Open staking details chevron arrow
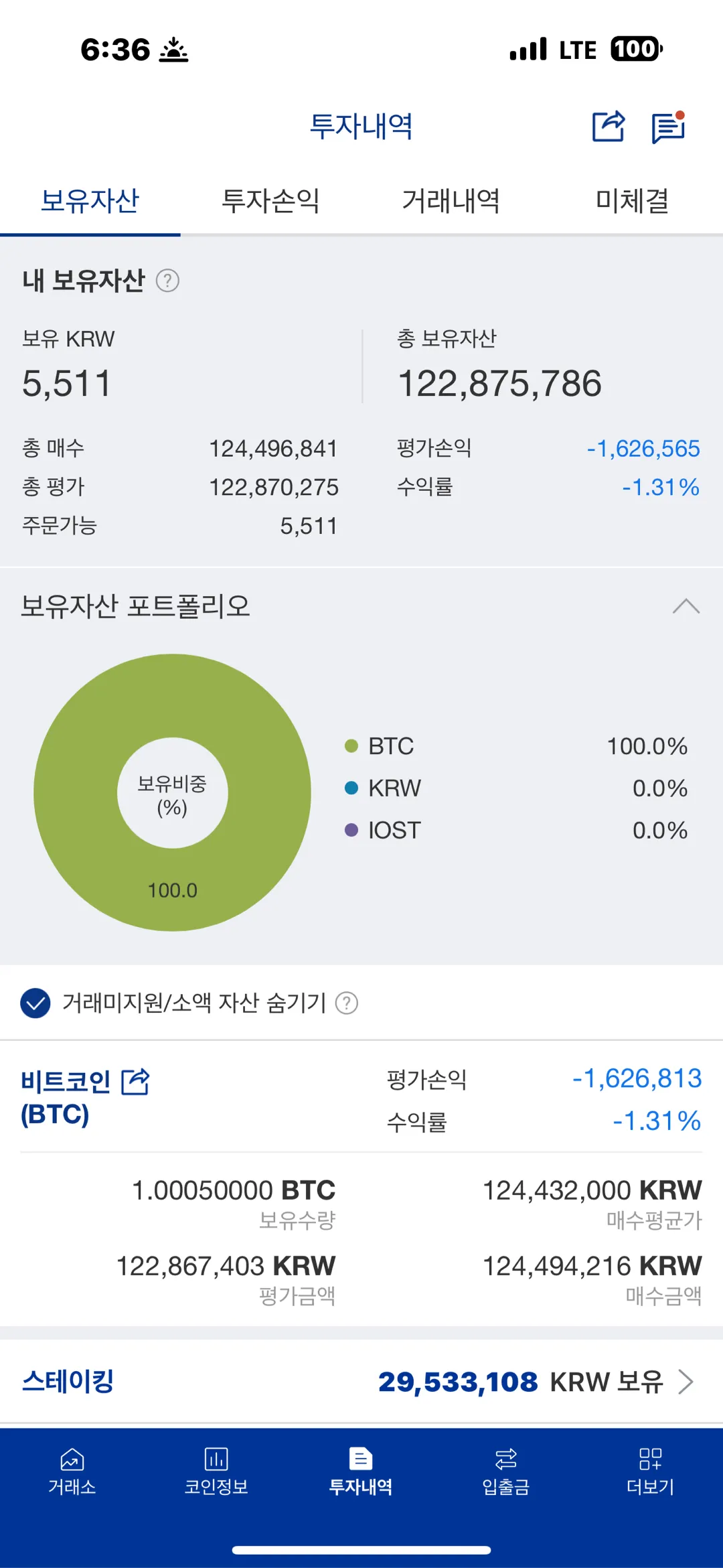This screenshot has width=723, height=1568. [686, 1382]
